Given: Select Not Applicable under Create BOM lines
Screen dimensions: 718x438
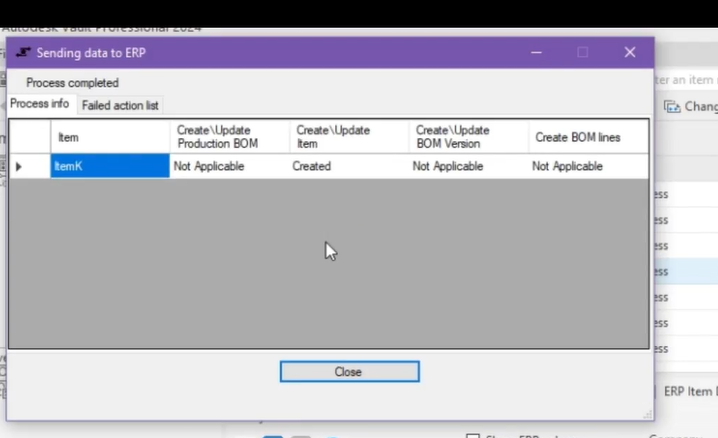Looking at the screenshot, I should (587, 167).
